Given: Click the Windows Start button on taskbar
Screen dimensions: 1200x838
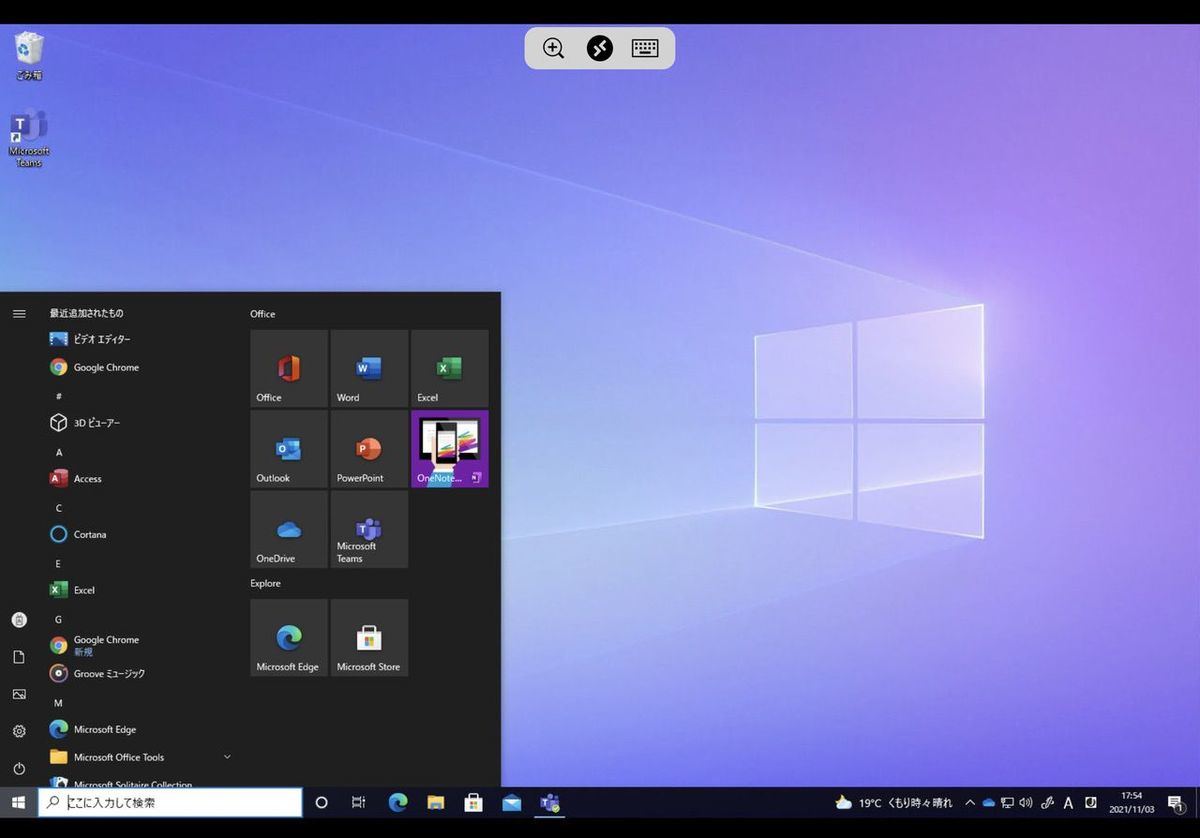Looking at the screenshot, I should pyautogui.click(x=18, y=802).
